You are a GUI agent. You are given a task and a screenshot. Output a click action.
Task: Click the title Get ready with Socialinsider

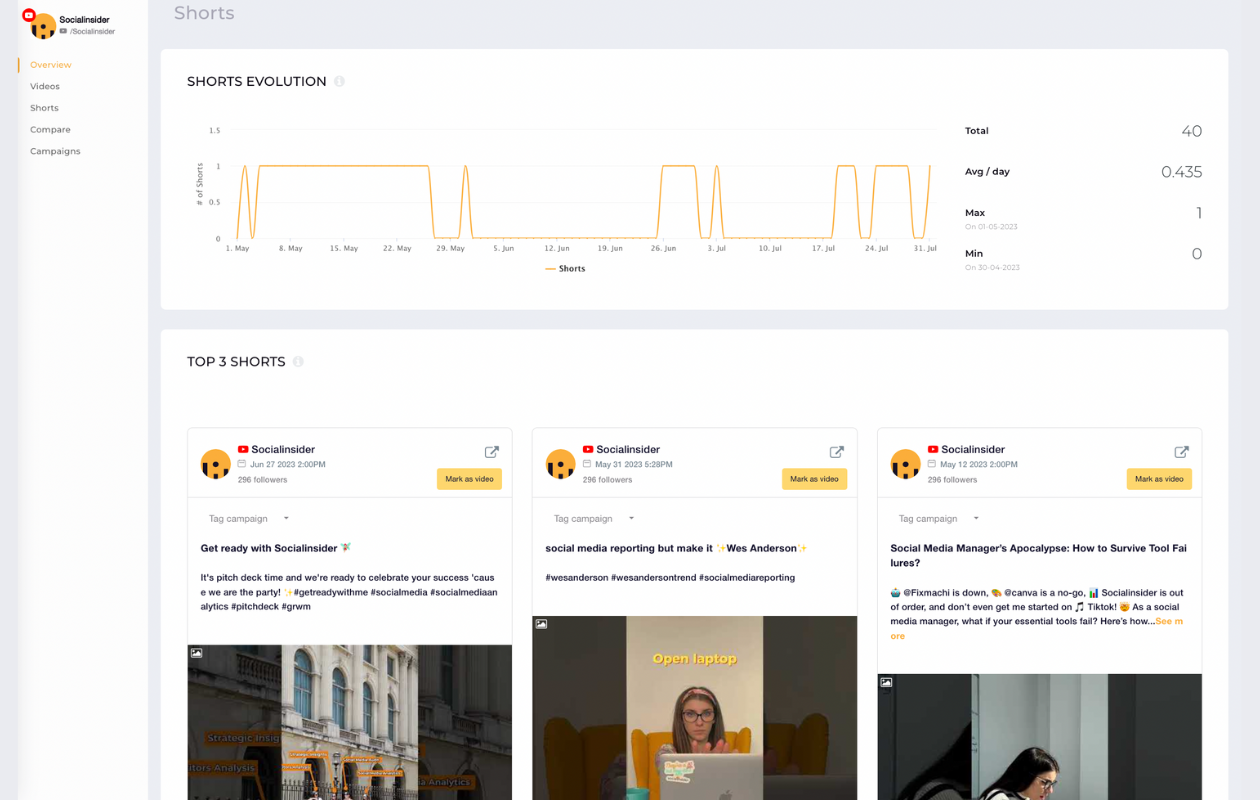pos(276,548)
